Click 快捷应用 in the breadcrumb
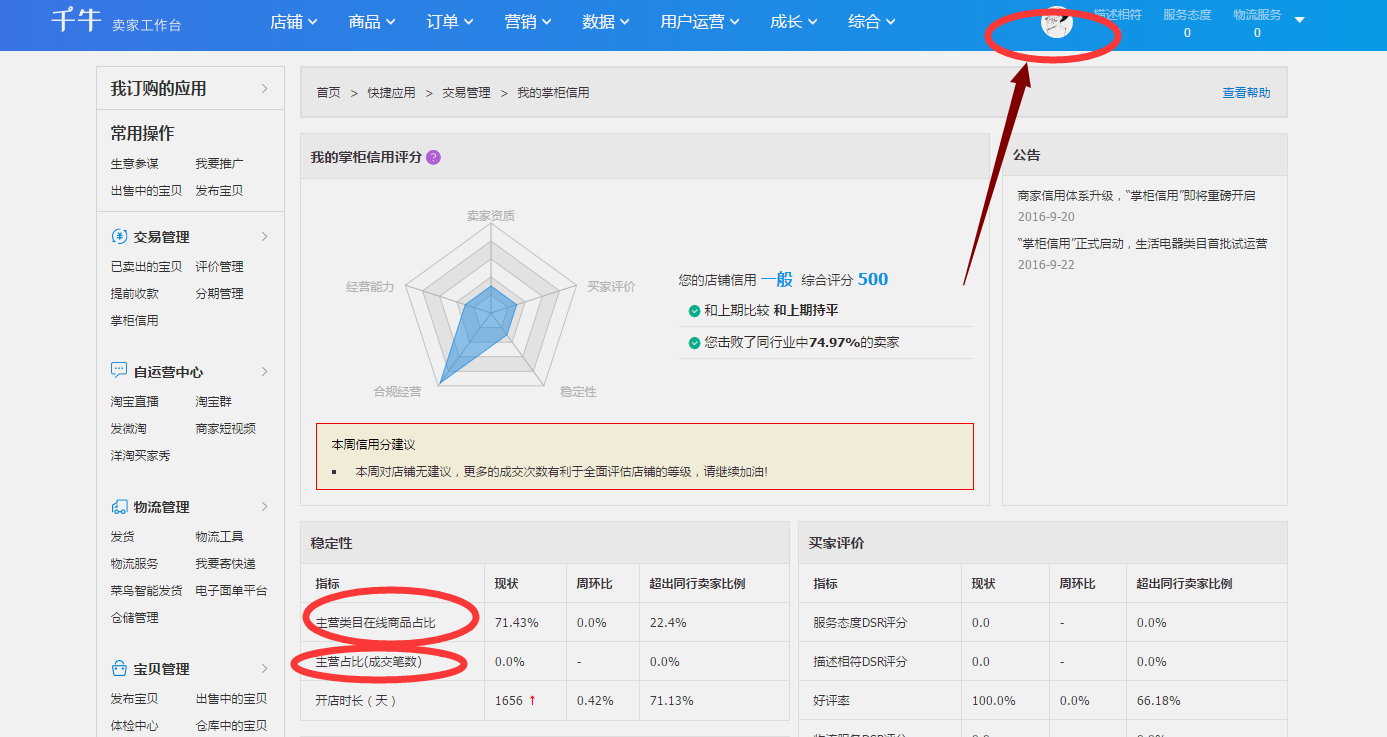 coord(391,92)
